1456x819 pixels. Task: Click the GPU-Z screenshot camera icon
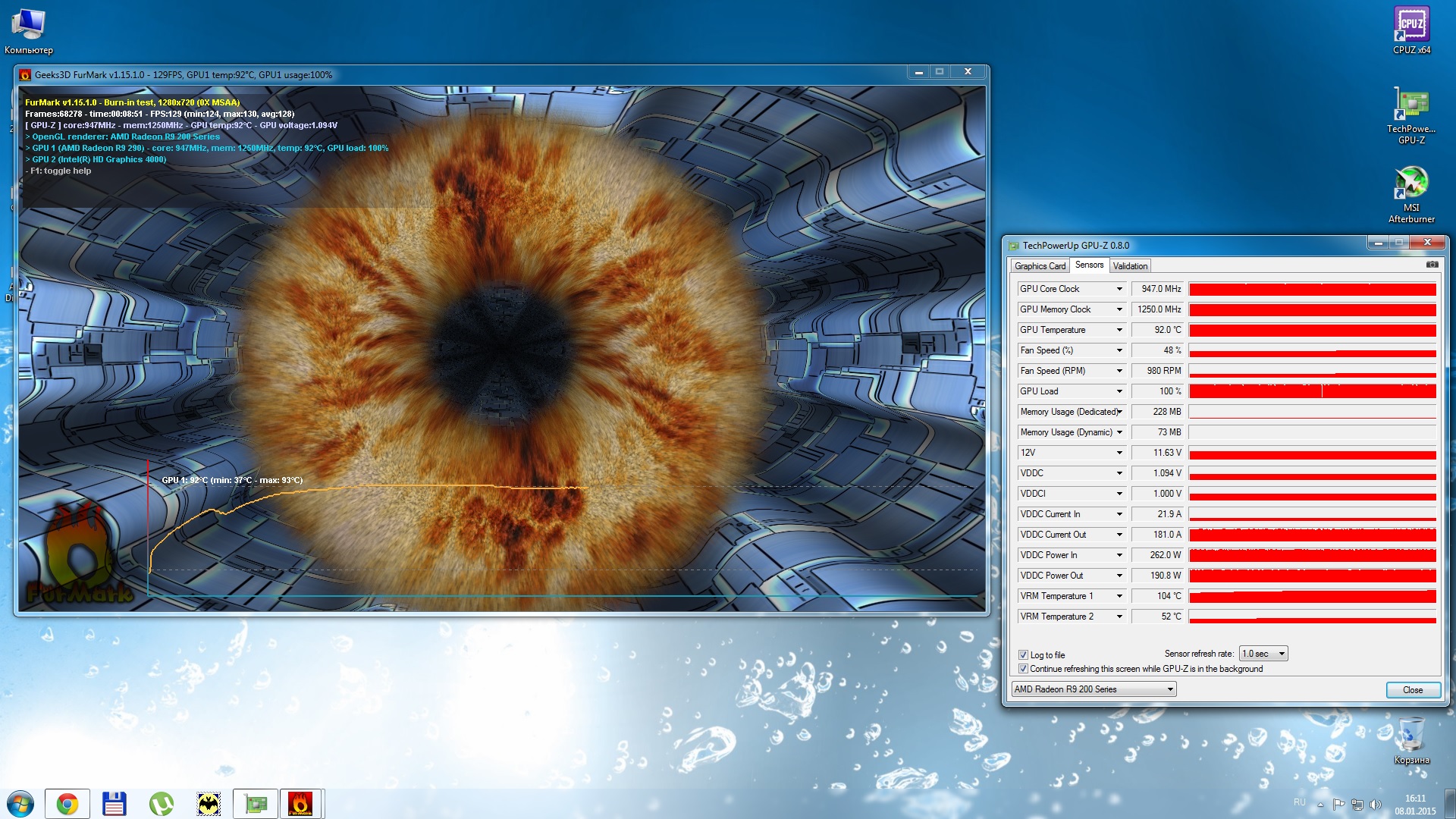click(x=1432, y=265)
